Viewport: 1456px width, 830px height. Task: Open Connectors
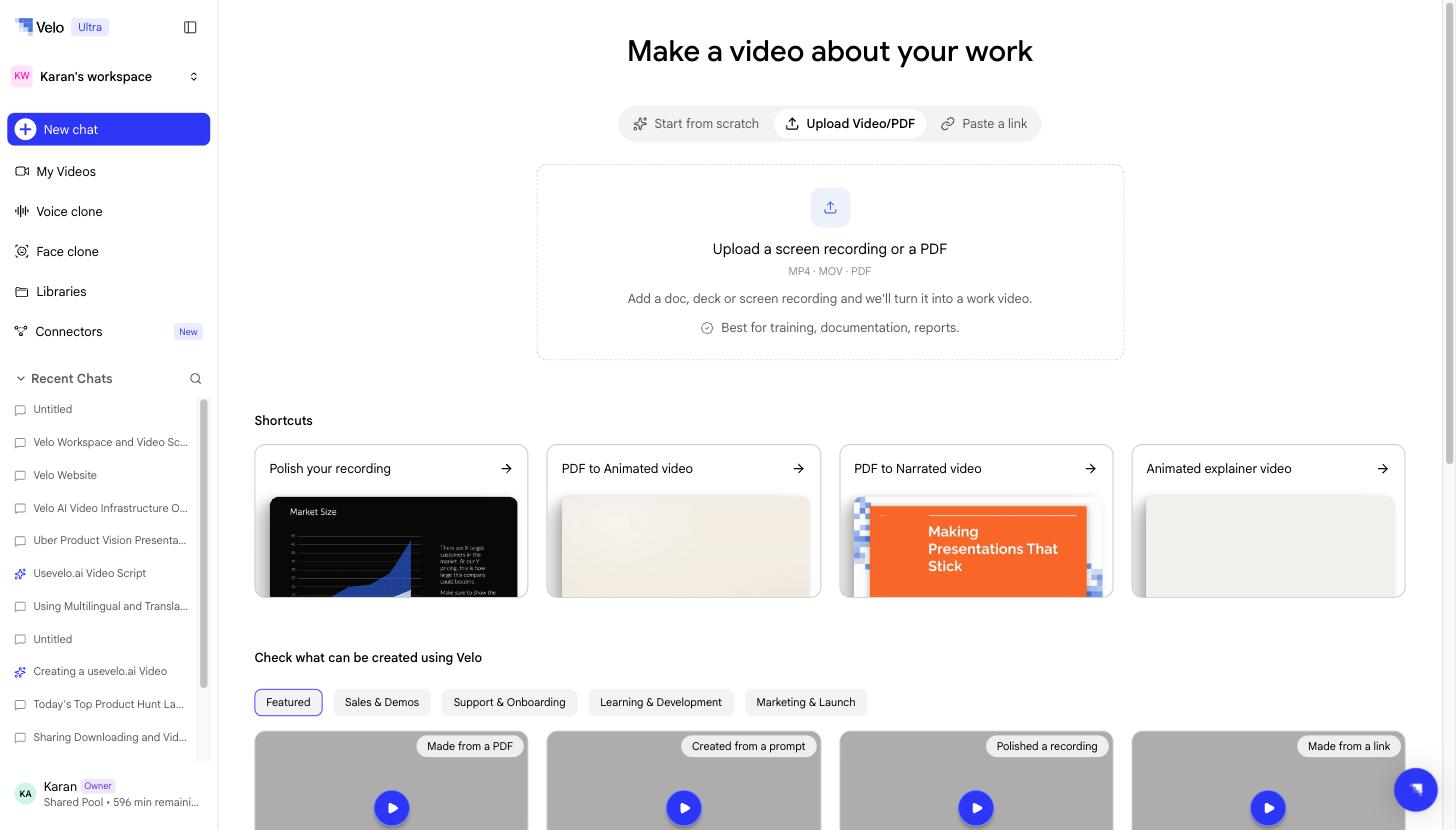coord(109,331)
